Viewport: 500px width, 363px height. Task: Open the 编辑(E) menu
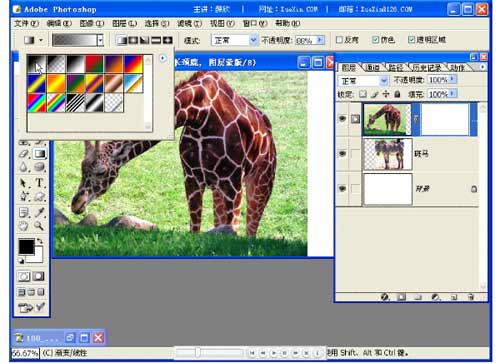click(59, 24)
